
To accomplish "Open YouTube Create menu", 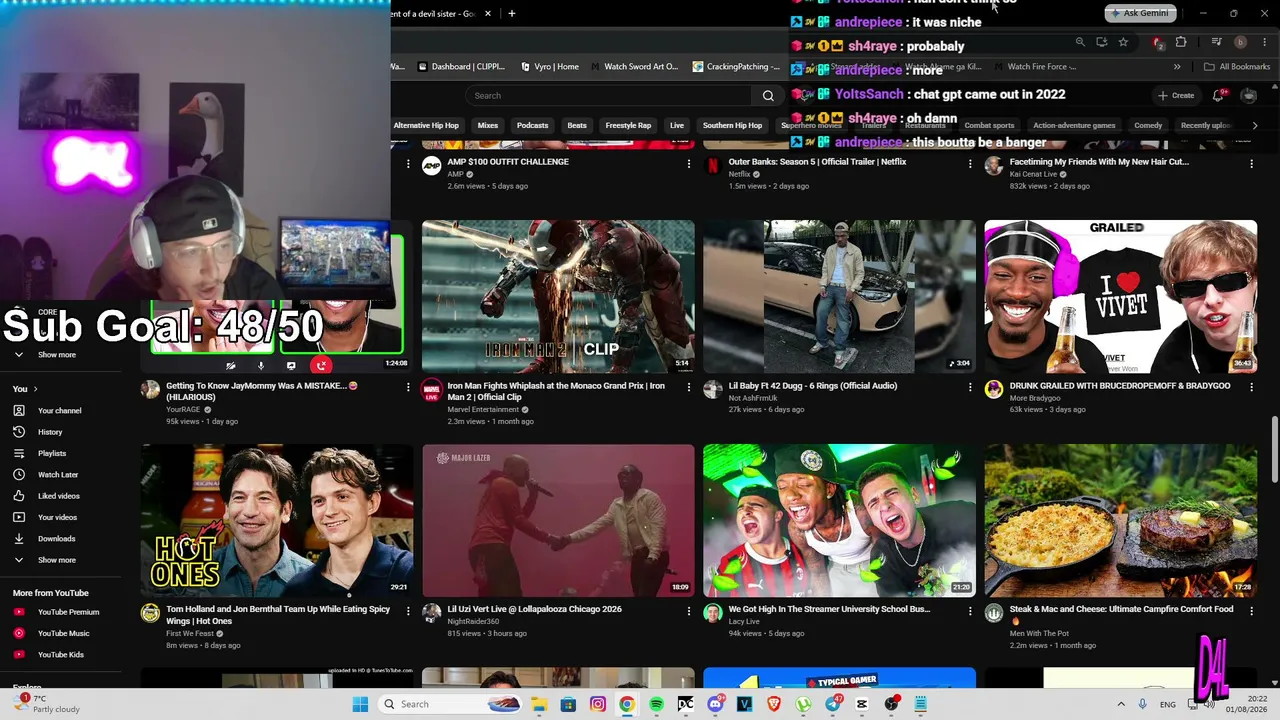I will coord(1176,96).
